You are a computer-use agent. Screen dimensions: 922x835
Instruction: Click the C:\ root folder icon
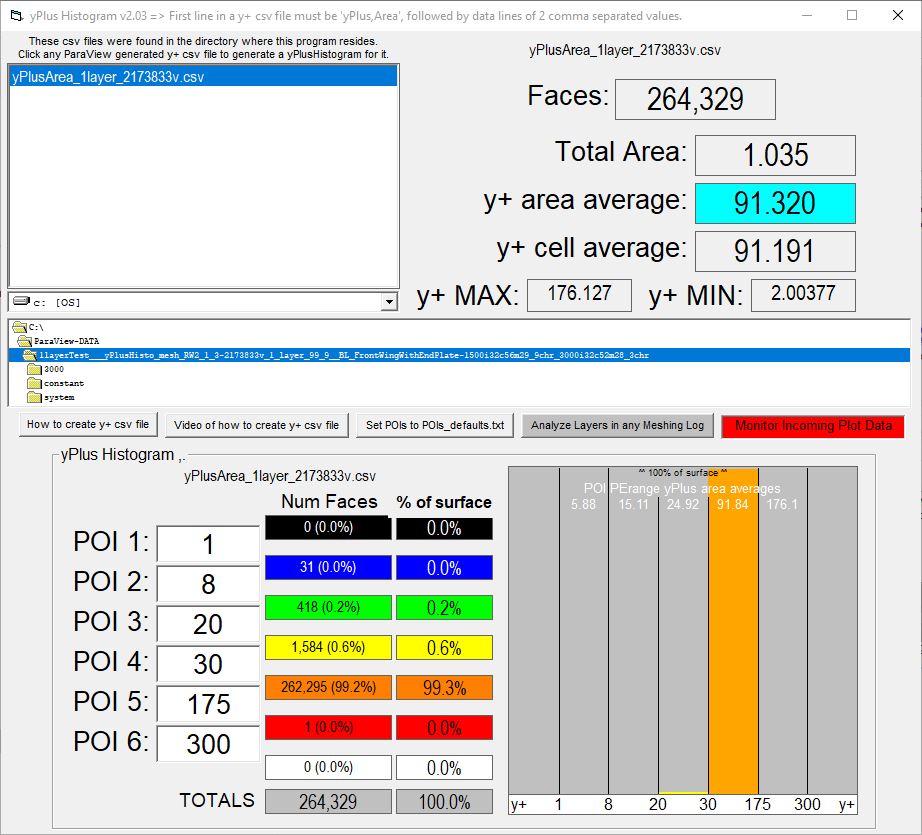coord(19,327)
